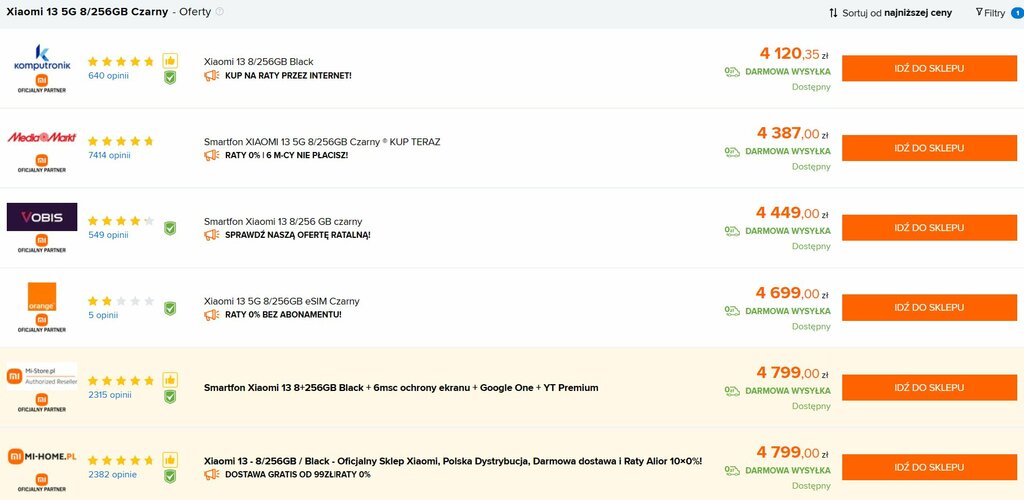Screen dimensions: 1024x500
Task: Click the green shield badge for Mi-Store.pl
Action: coord(170,396)
